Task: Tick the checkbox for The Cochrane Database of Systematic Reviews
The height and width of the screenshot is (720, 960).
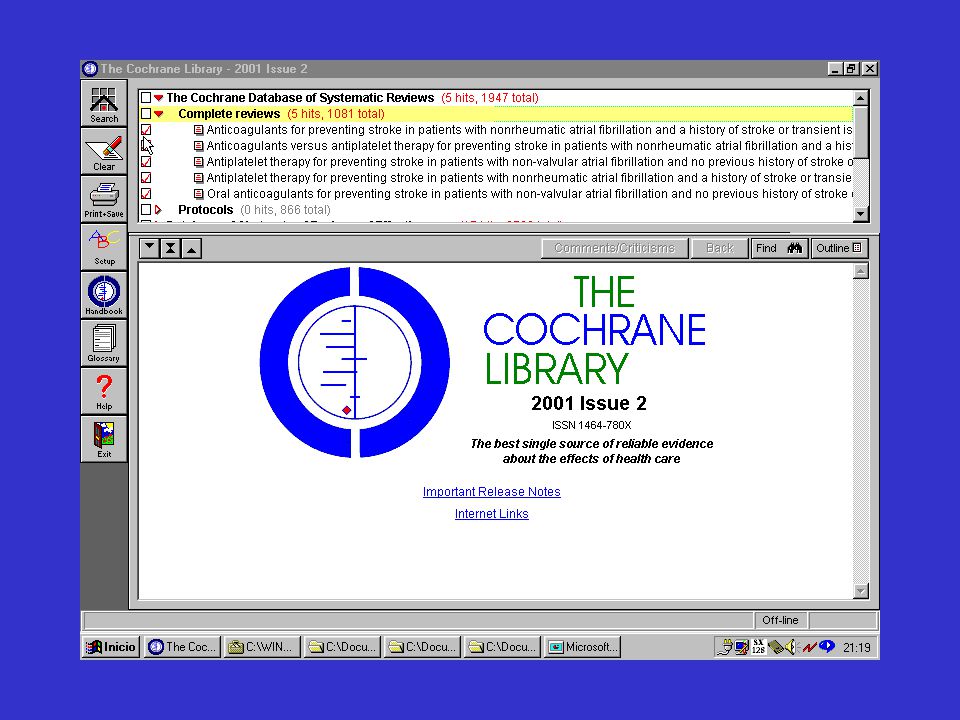Action: tap(146, 98)
